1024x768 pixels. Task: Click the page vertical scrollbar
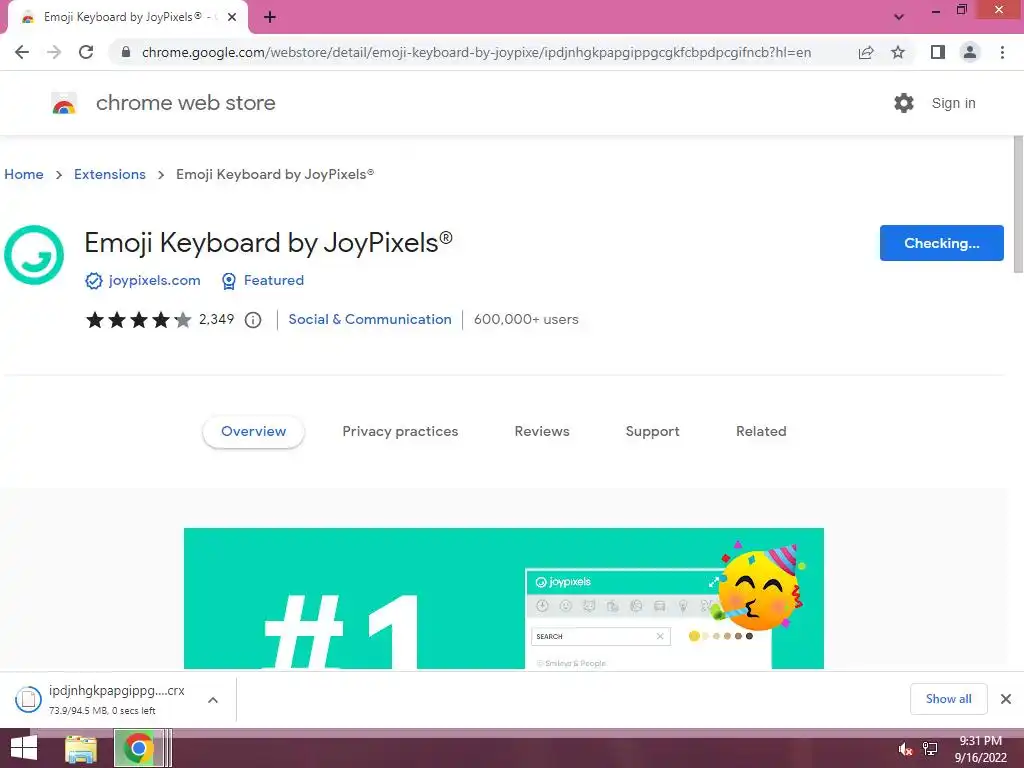tap(1018, 204)
